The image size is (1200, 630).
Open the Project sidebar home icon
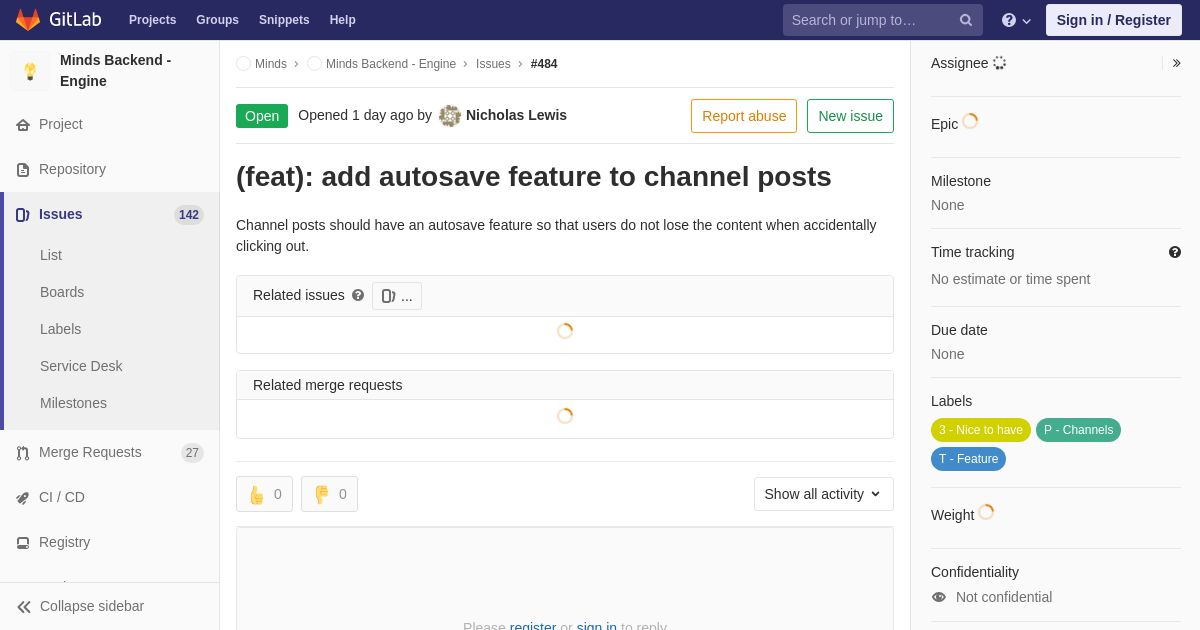pos(23,125)
